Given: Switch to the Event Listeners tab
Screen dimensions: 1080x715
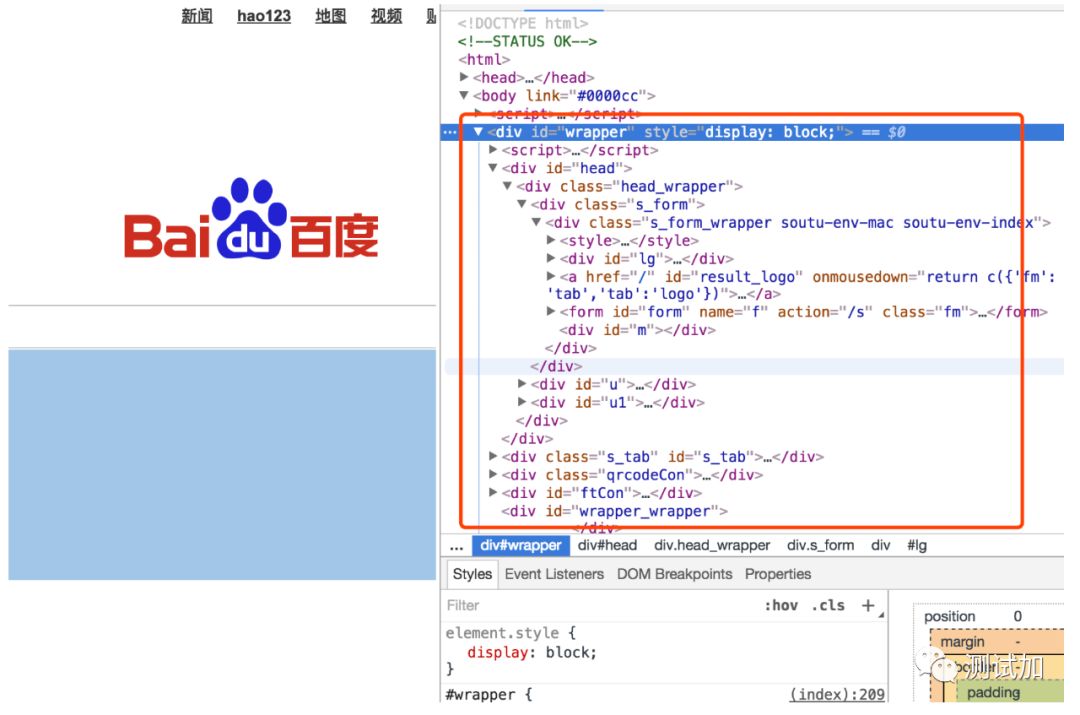Looking at the screenshot, I should coord(554,574).
